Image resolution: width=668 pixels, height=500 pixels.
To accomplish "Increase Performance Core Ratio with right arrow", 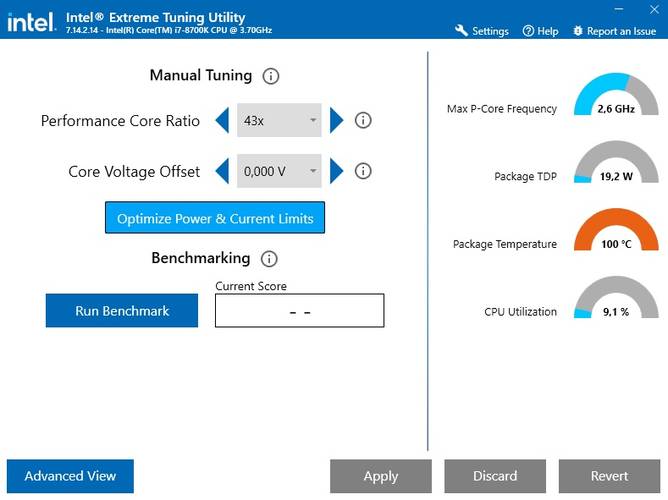I will 337,121.
